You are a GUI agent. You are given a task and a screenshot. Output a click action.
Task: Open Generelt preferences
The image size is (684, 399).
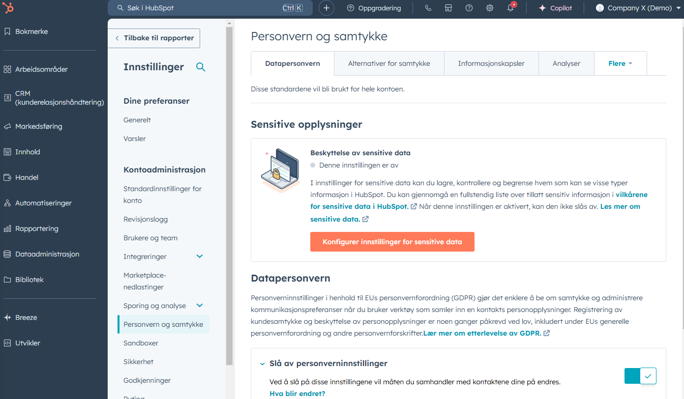coord(137,120)
